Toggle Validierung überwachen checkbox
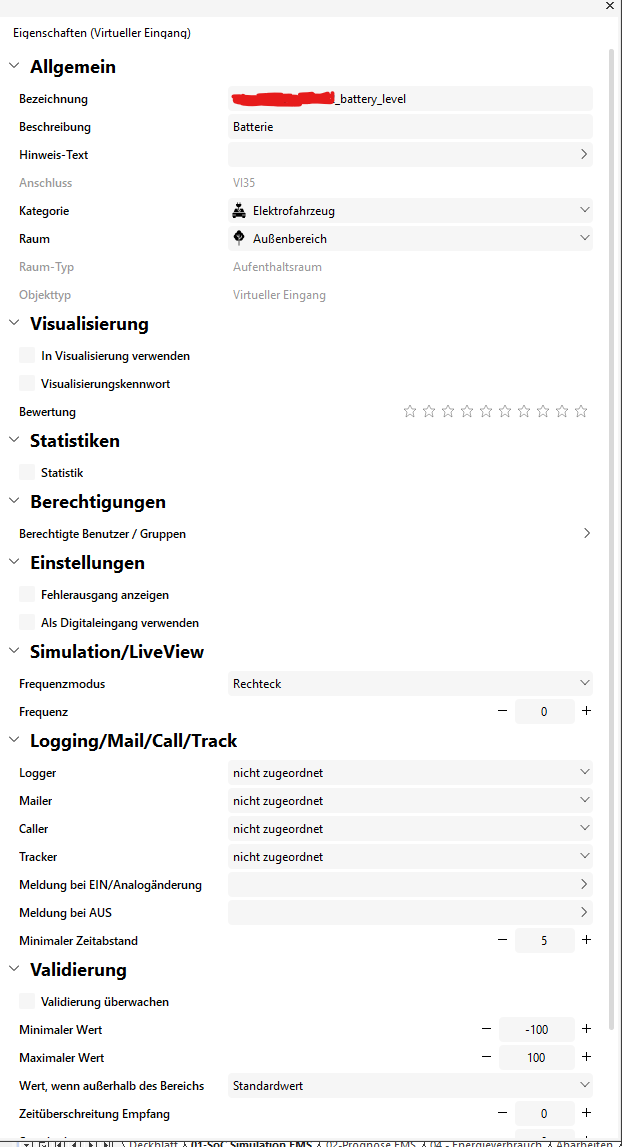 (x=27, y=1001)
